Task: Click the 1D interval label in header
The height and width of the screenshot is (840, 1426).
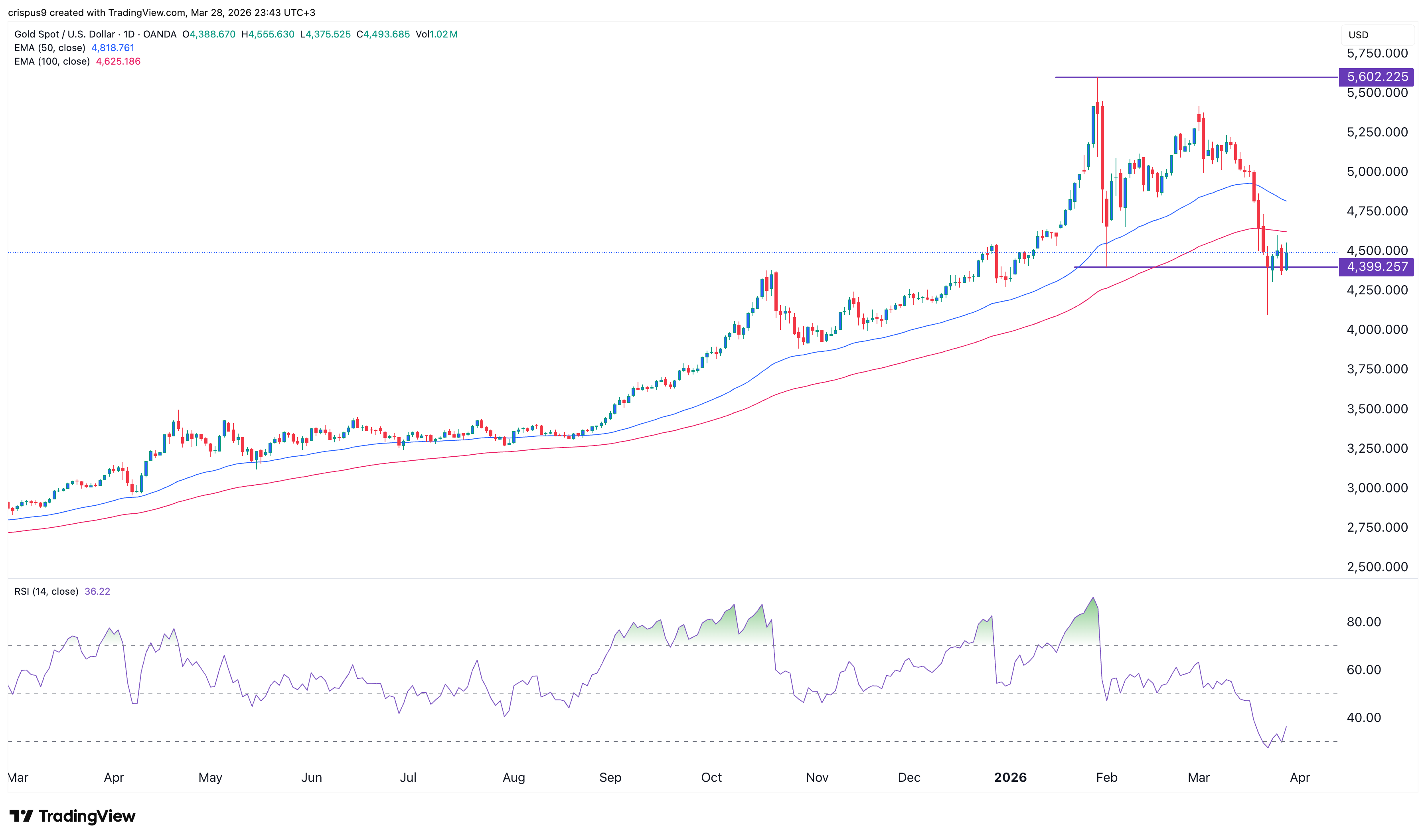Action: click(x=129, y=34)
